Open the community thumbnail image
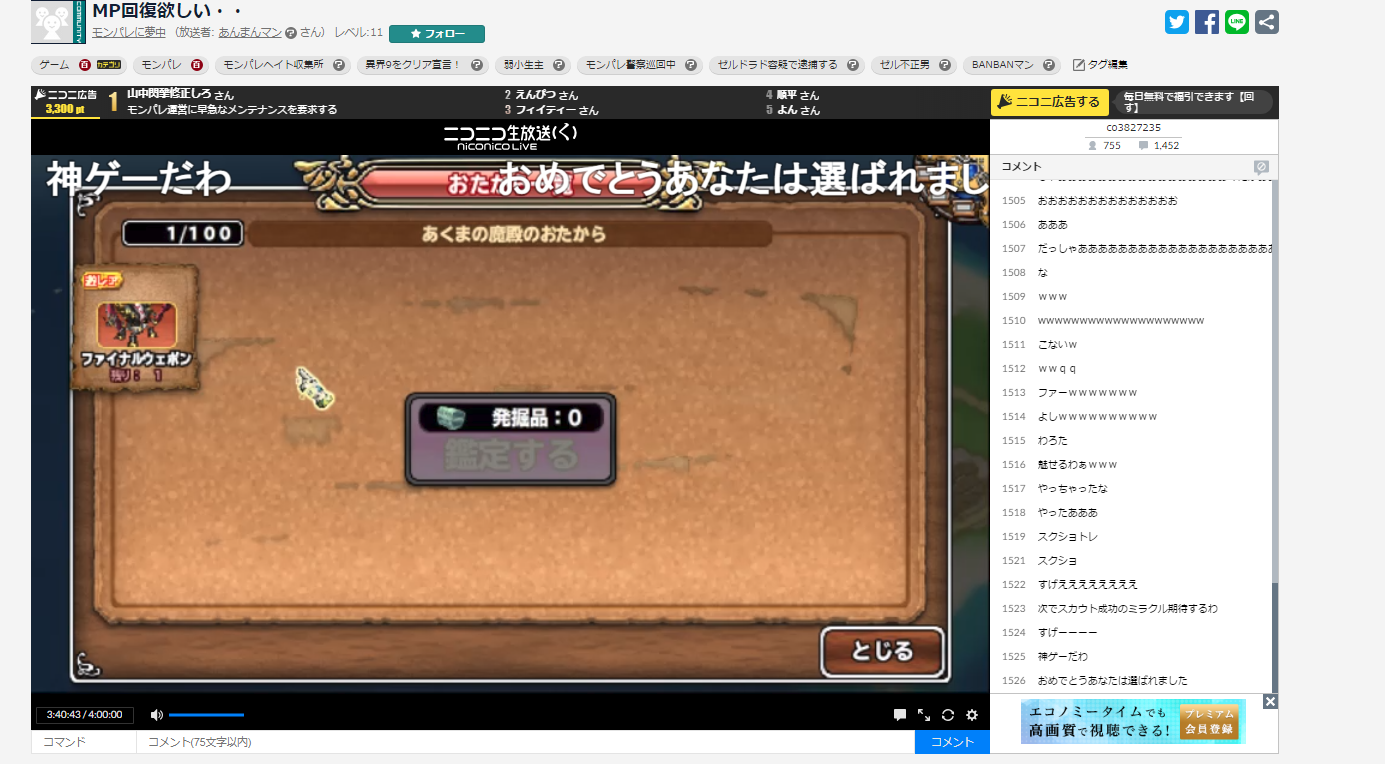This screenshot has width=1385, height=764. (x=58, y=22)
